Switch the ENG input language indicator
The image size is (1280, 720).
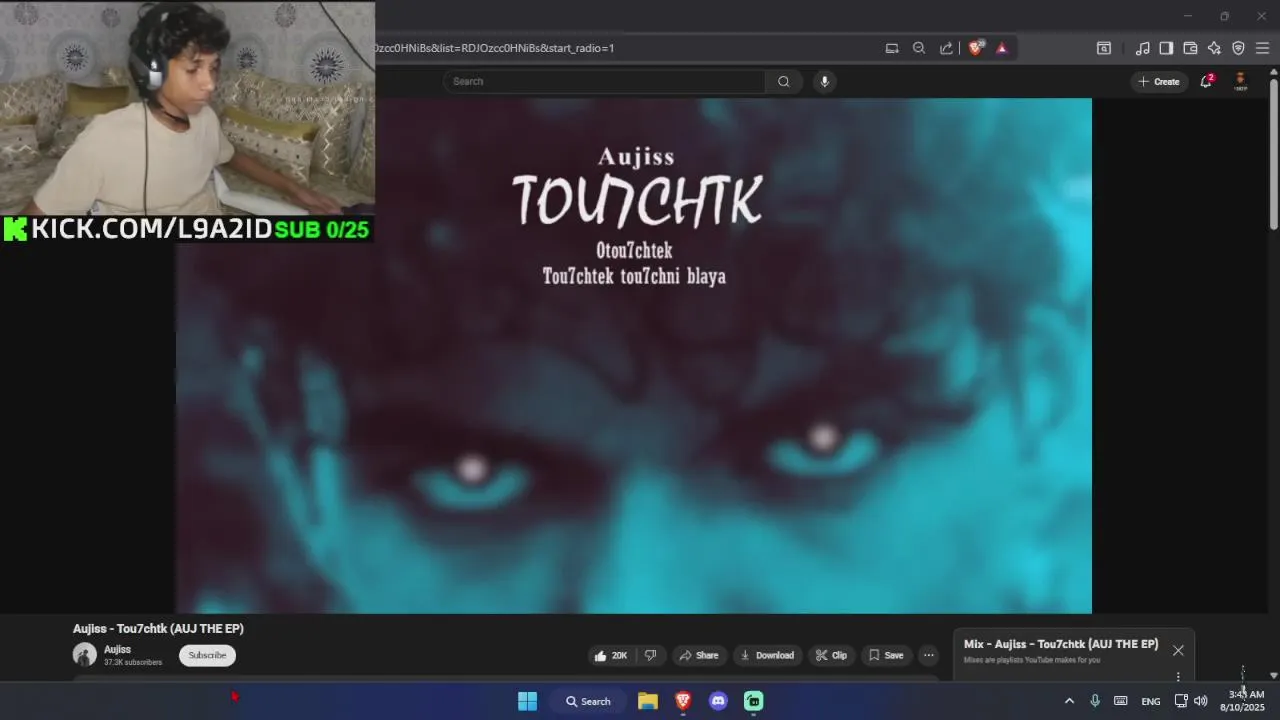coord(1151,701)
